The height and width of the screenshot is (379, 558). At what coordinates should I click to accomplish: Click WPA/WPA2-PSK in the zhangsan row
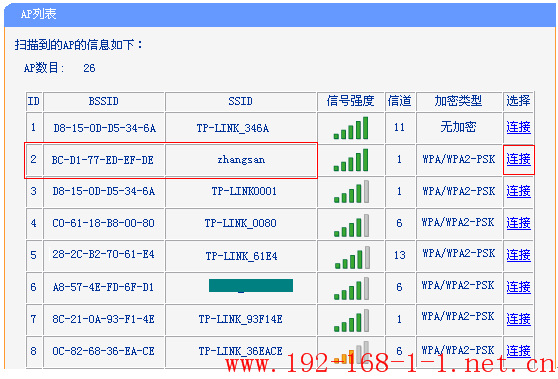point(459,159)
